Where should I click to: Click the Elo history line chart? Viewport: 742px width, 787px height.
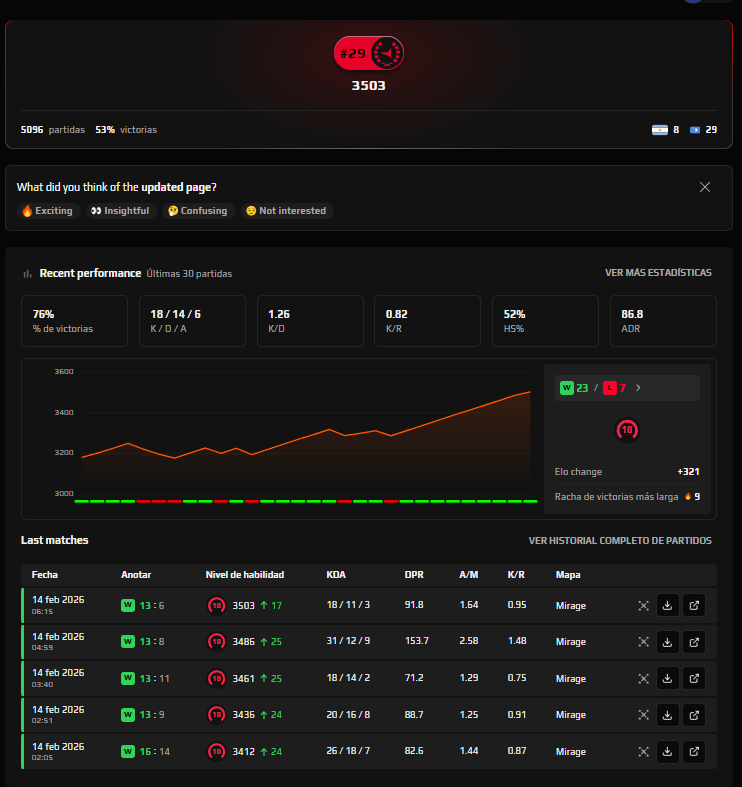(x=306, y=437)
